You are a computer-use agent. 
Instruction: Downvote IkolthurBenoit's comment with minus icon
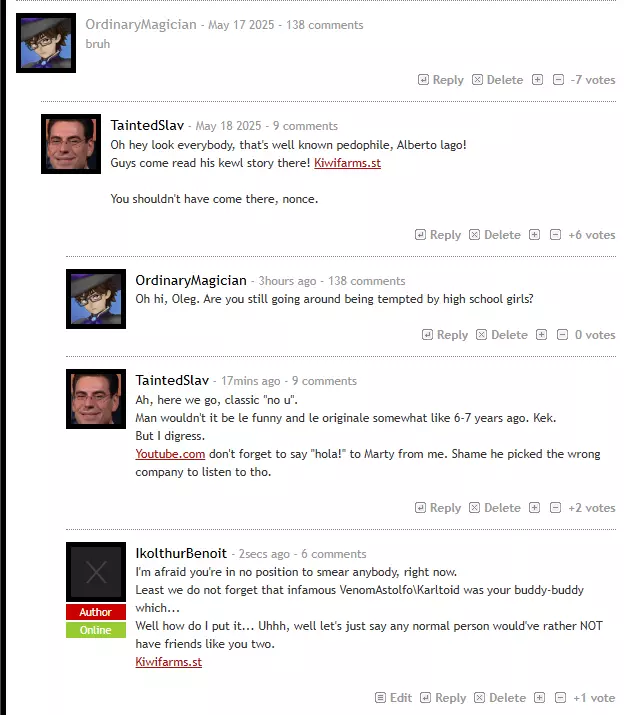click(x=561, y=698)
